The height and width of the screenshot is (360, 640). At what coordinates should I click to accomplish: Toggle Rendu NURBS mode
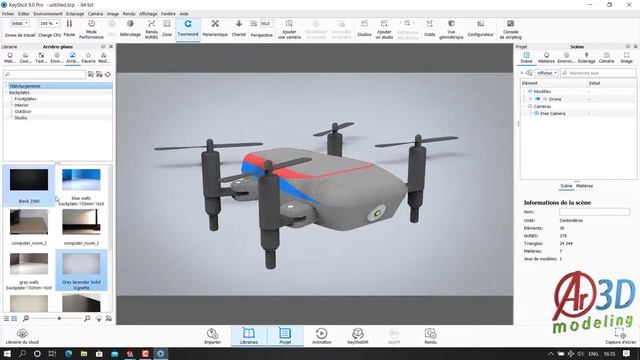[151, 29]
